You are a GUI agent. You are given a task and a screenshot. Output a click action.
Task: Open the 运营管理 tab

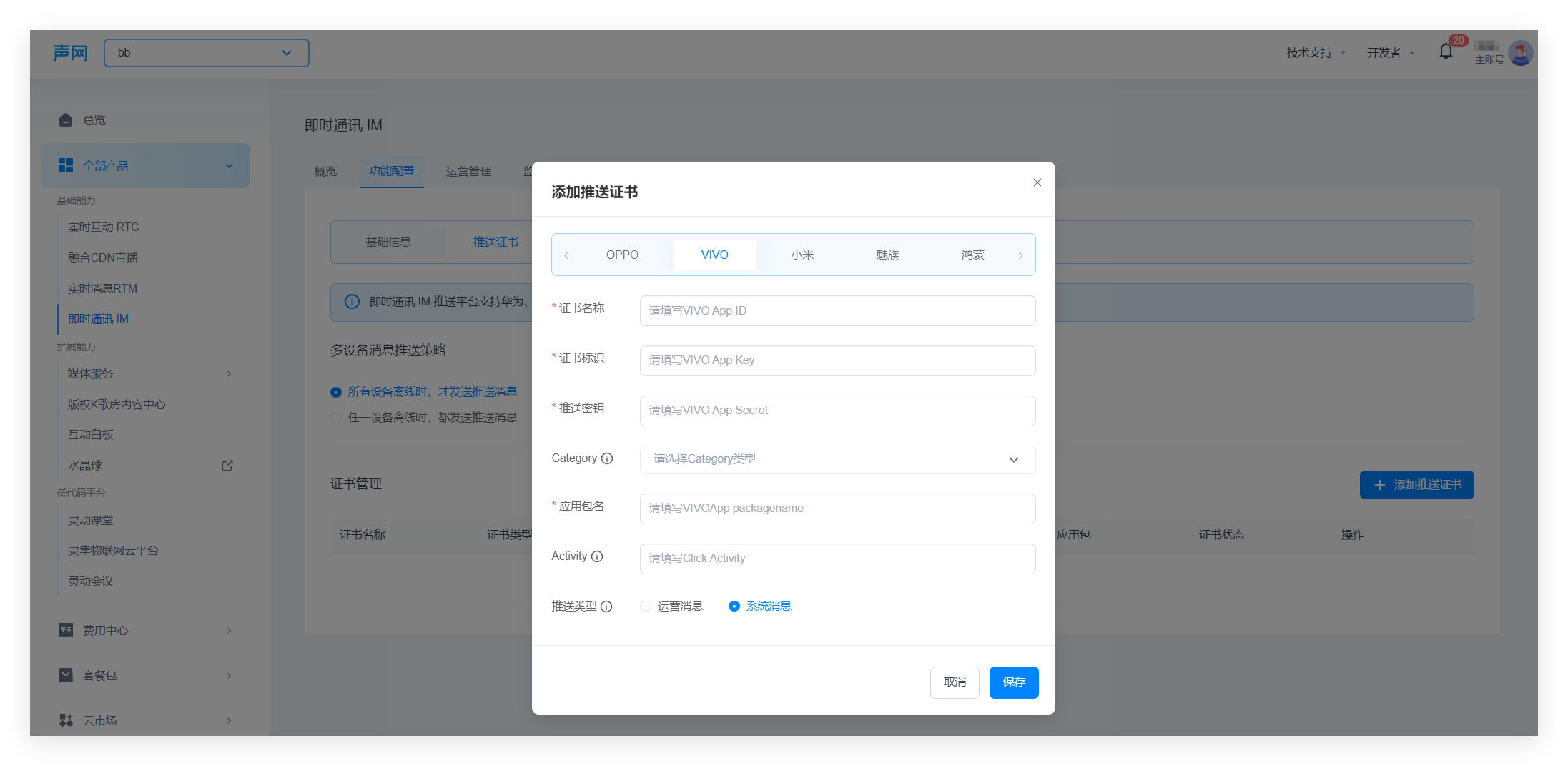pos(468,172)
